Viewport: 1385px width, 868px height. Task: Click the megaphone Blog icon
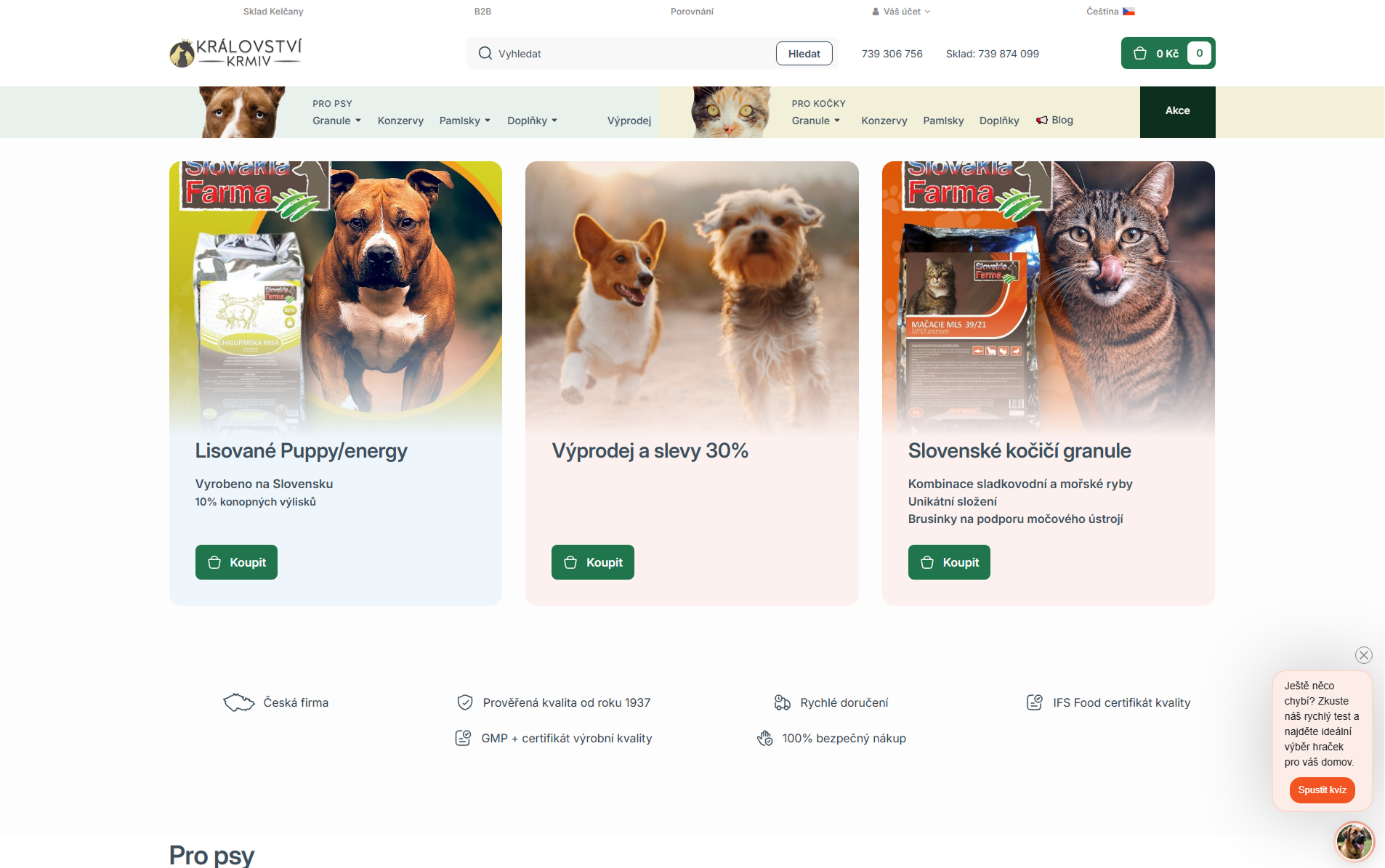tap(1042, 121)
